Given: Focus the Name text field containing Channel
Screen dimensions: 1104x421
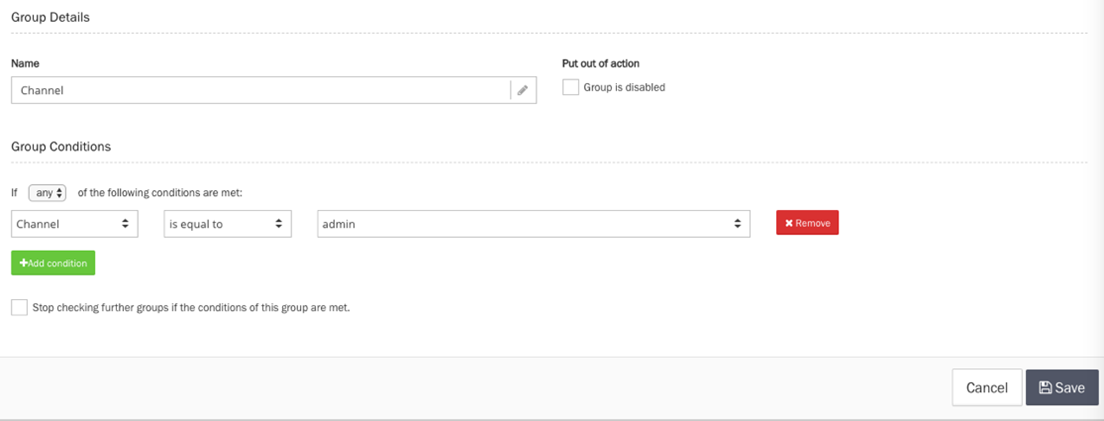Looking at the screenshot, I should pos(260,90).
